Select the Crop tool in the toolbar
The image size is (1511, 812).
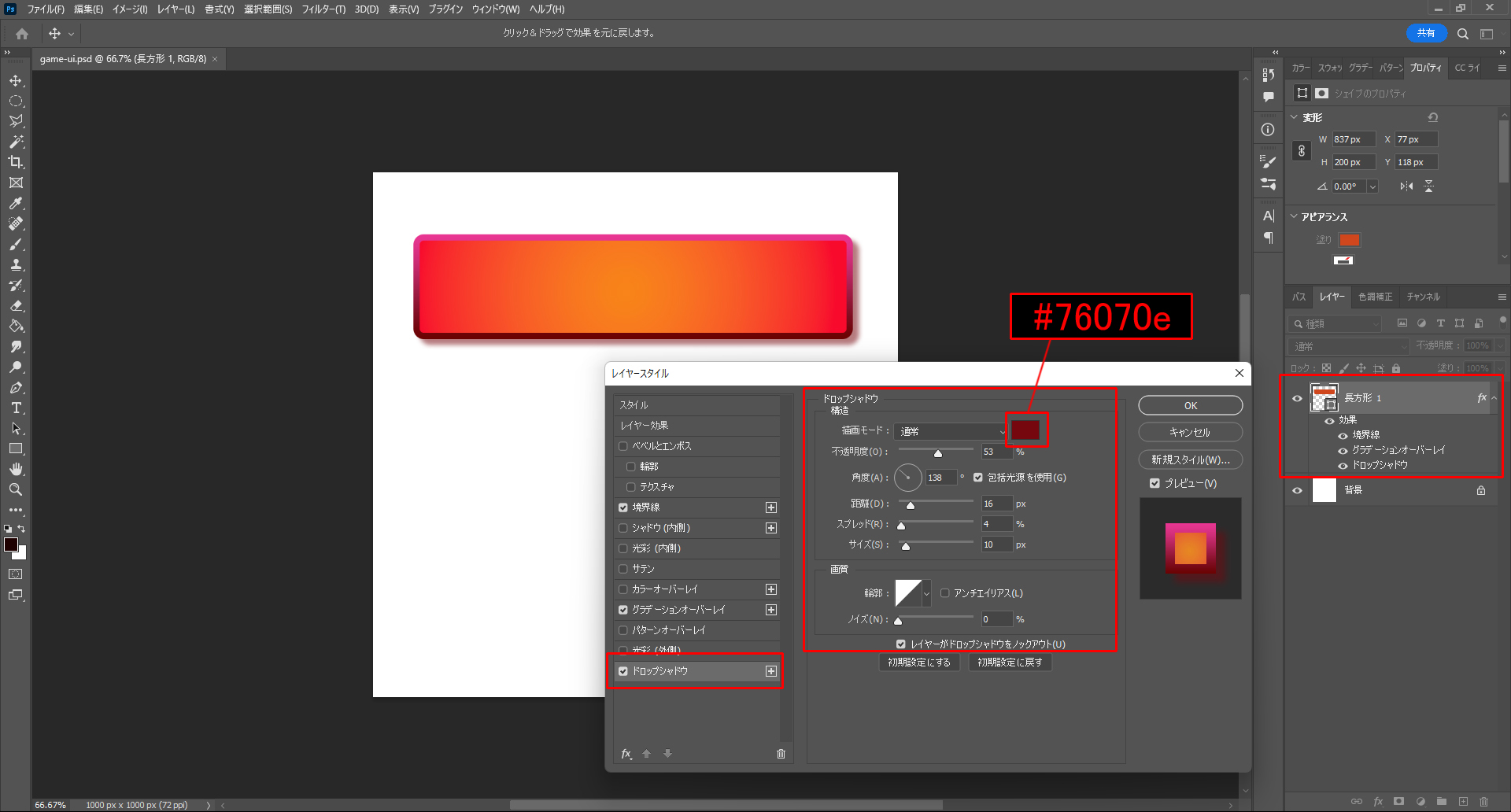point(16,162)
